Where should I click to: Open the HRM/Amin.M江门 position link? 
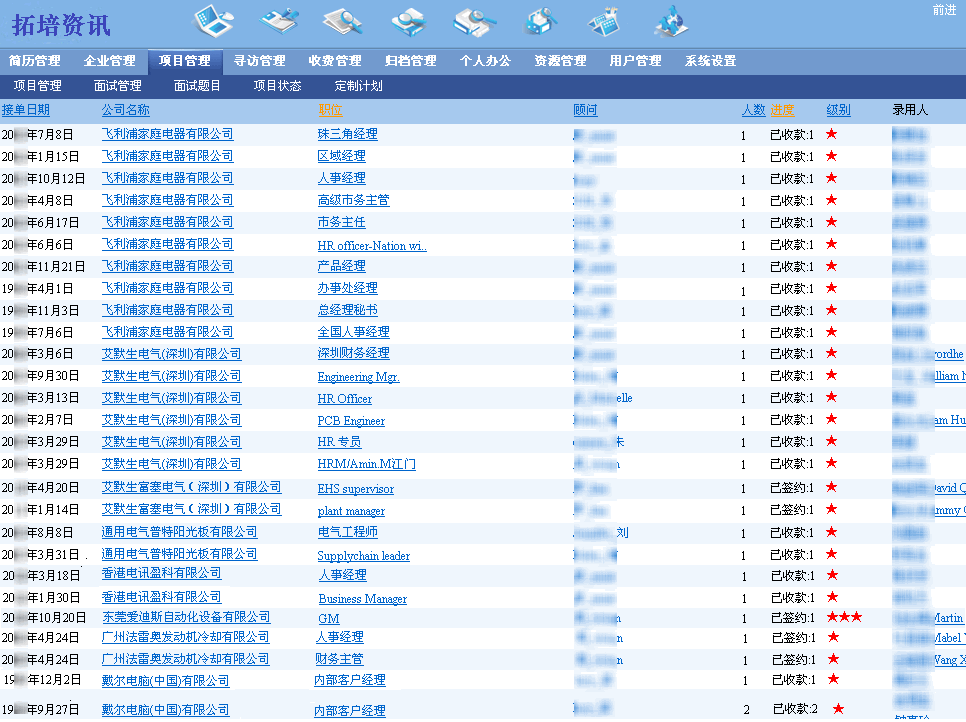(x=367, y=464)
